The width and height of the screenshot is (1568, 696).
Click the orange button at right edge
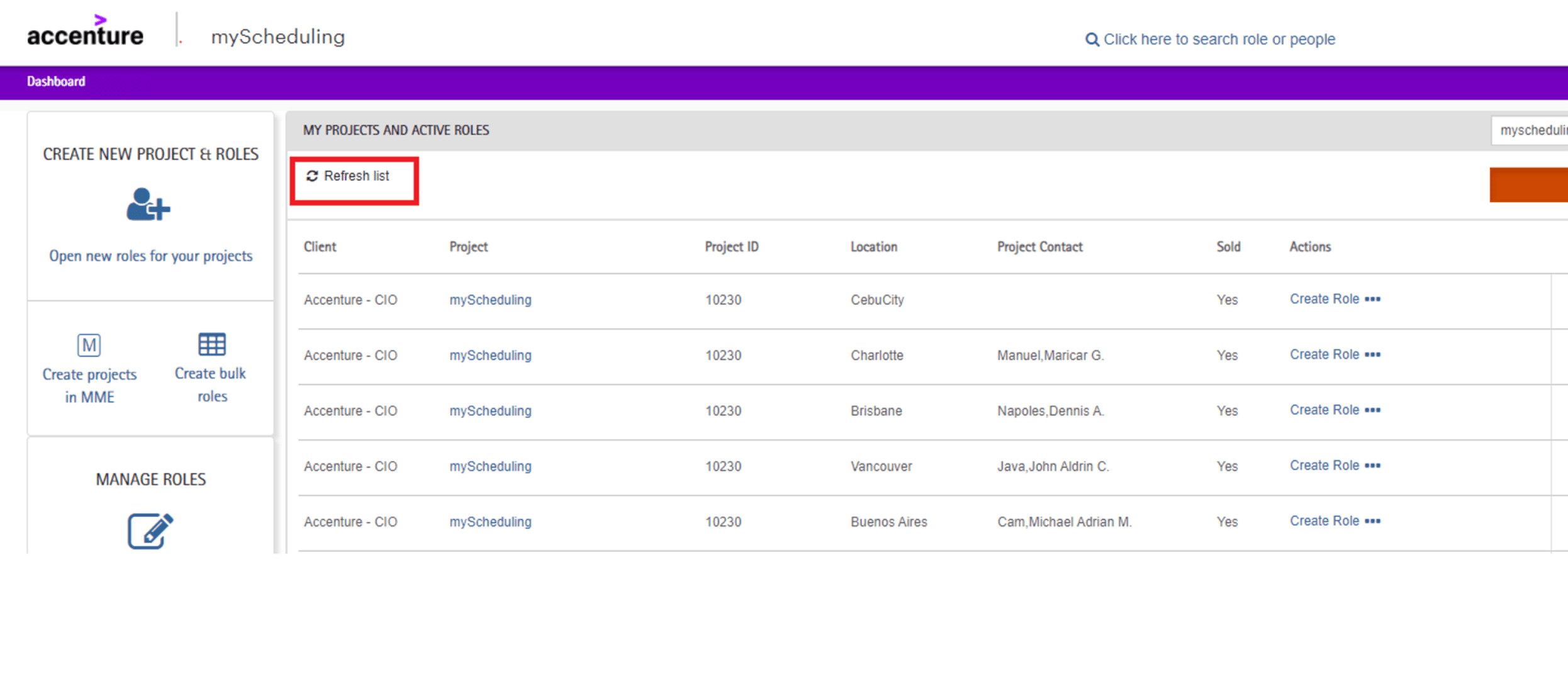1528,184
